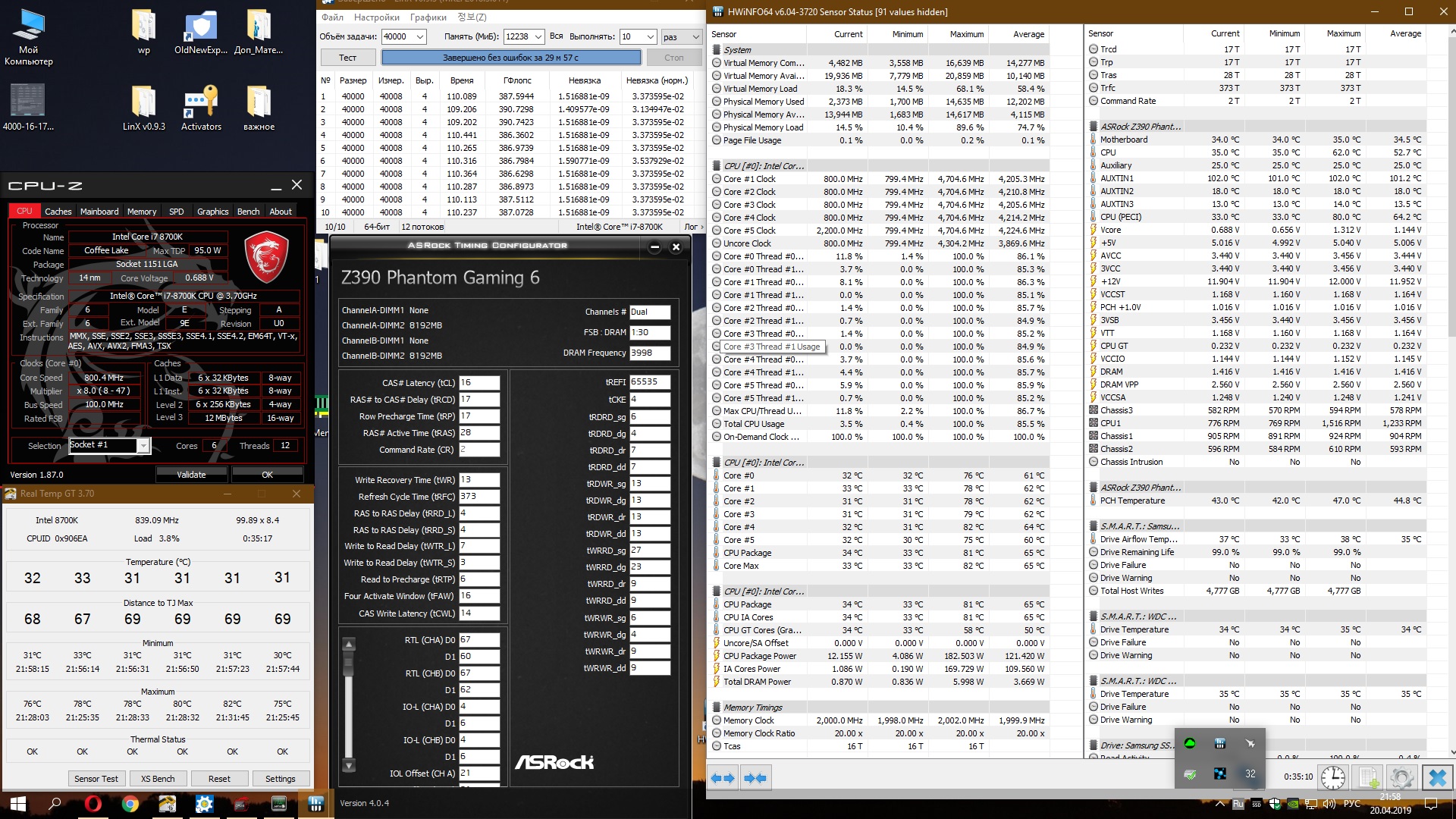
Task: Click the Chrome icon in the taskbar
Action: [130, 804]
